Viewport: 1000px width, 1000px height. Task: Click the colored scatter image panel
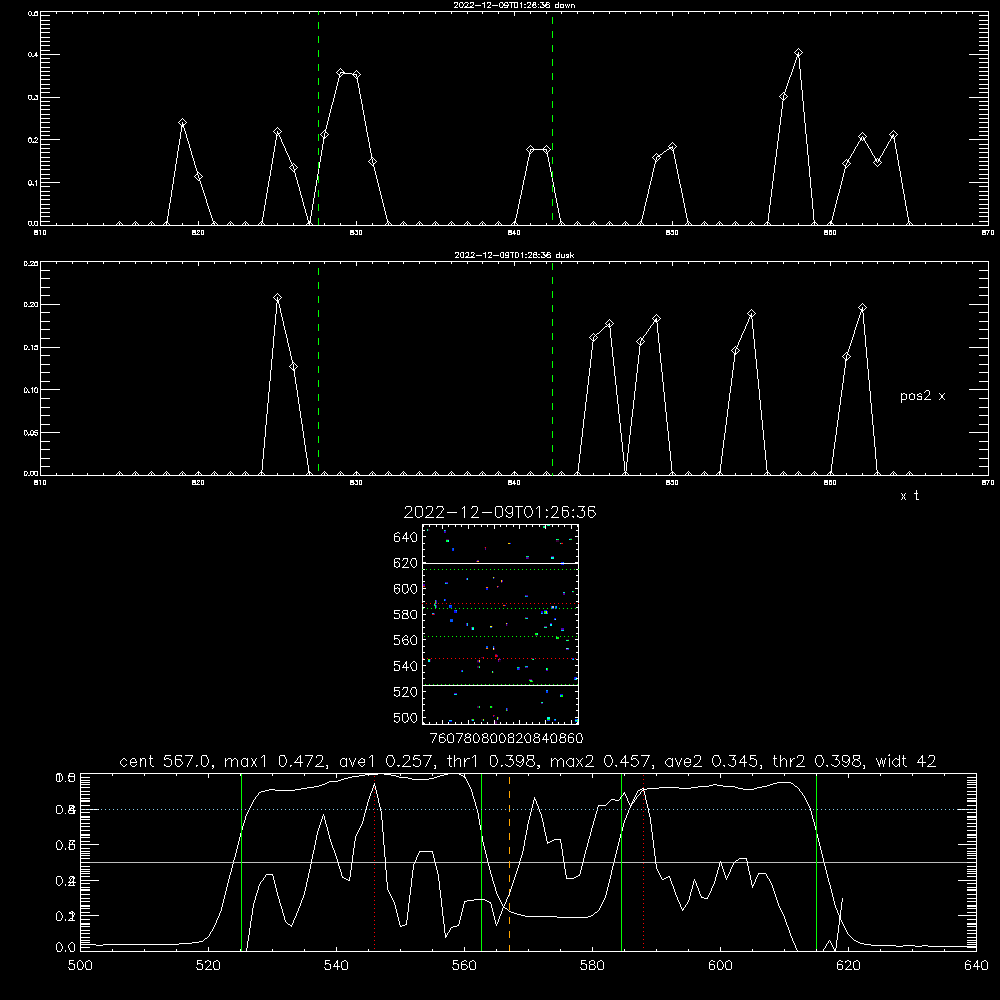click(x=500, y=624)
